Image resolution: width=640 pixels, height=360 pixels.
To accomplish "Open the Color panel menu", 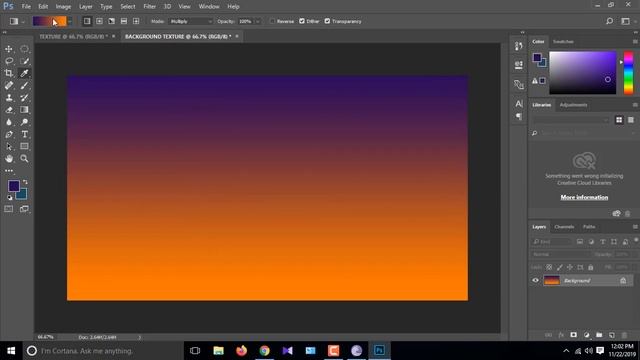I will coord(635,41).
